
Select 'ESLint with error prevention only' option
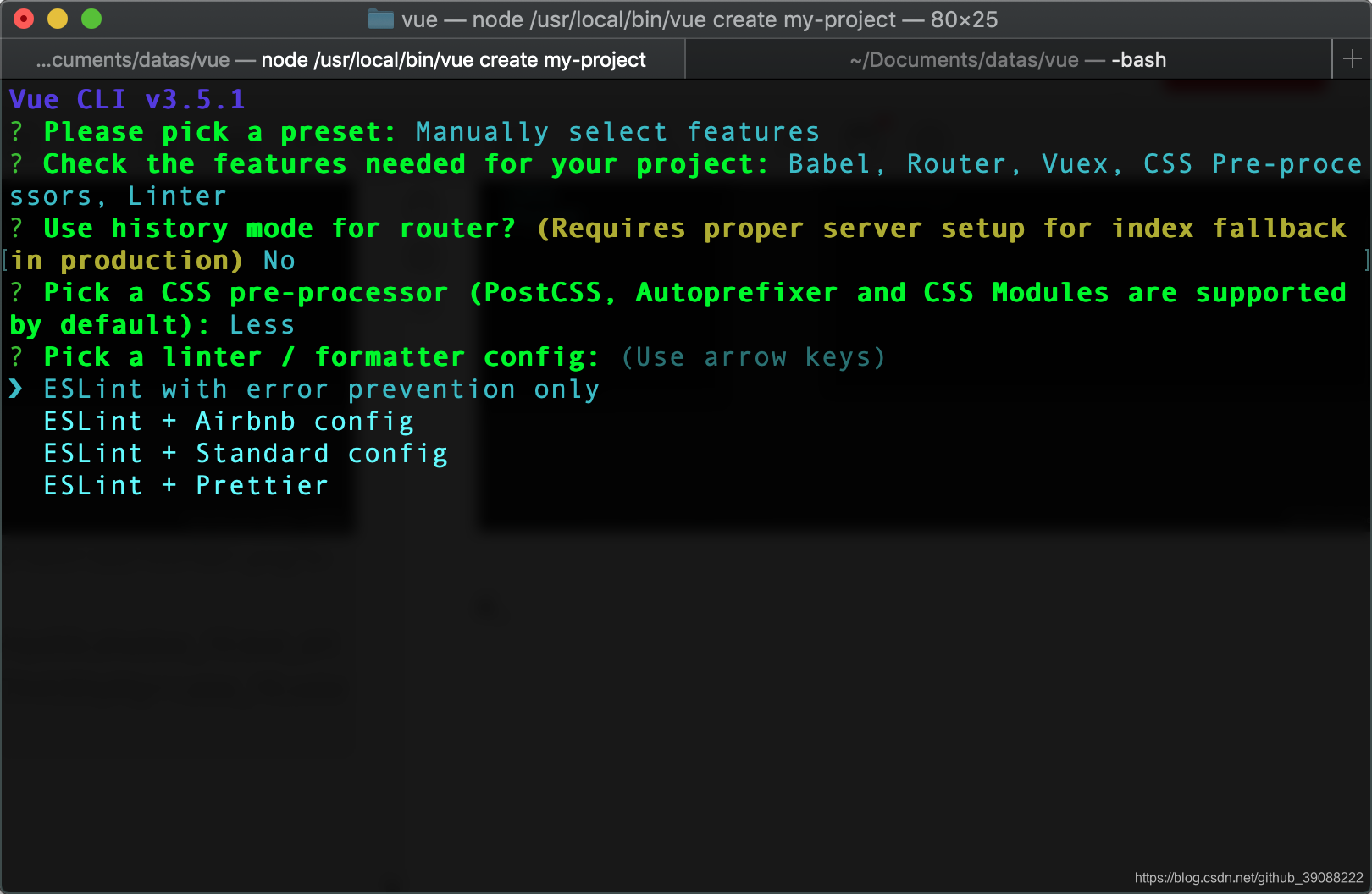[322, 389]
